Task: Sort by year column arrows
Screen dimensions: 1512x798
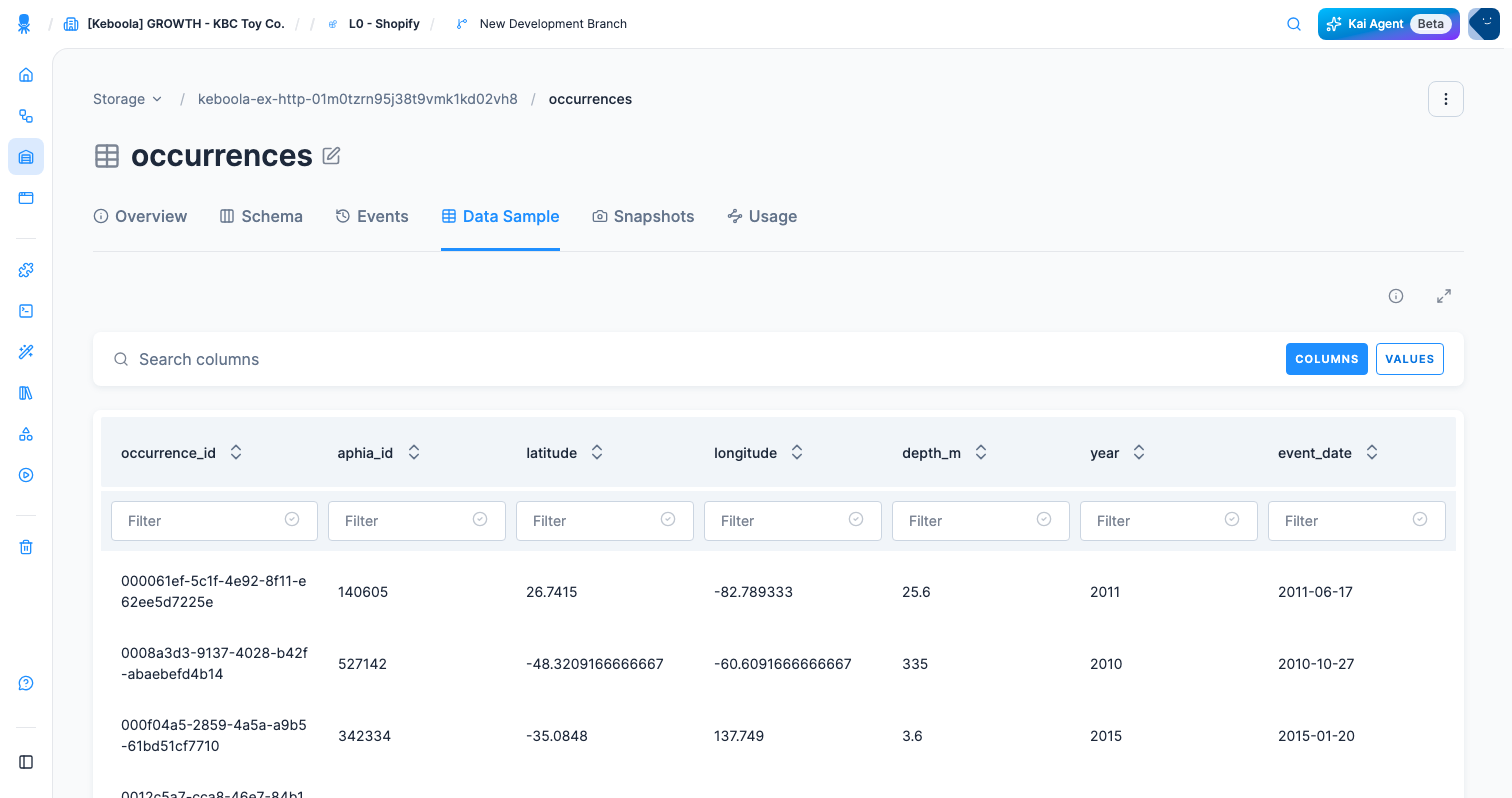Action: click(1139, 452)
